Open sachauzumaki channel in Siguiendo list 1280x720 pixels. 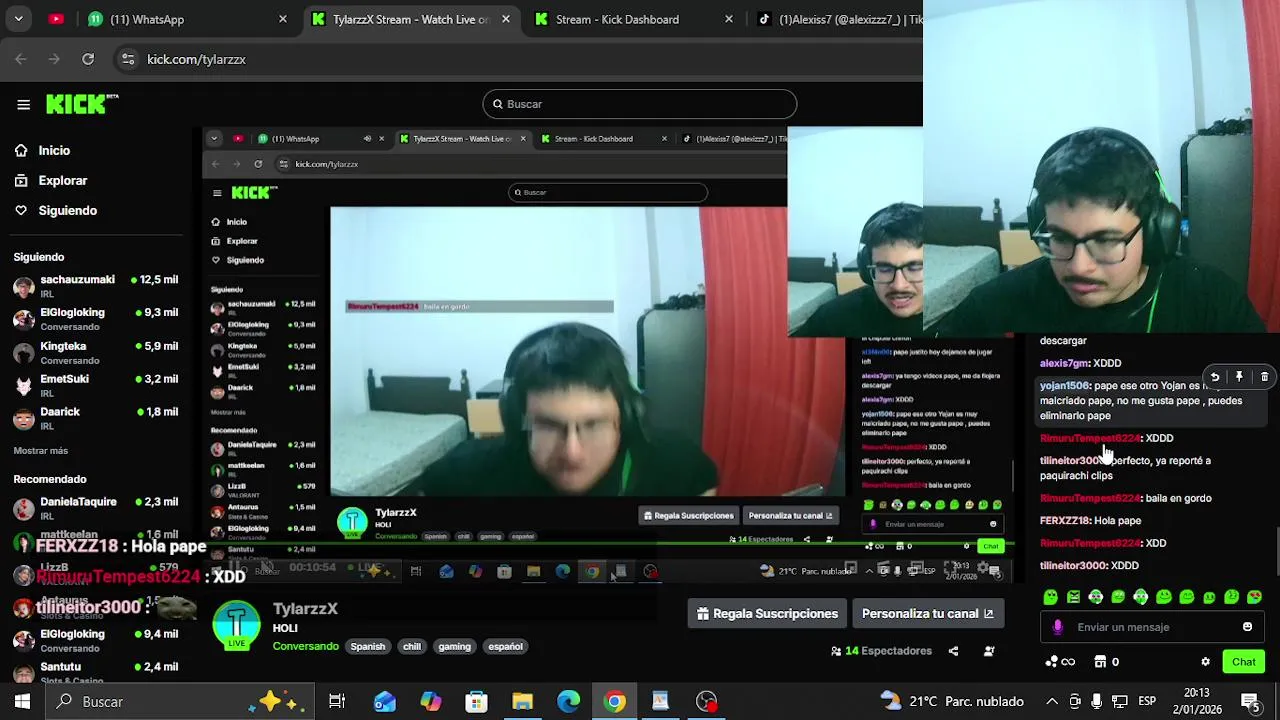pos(96,286)
